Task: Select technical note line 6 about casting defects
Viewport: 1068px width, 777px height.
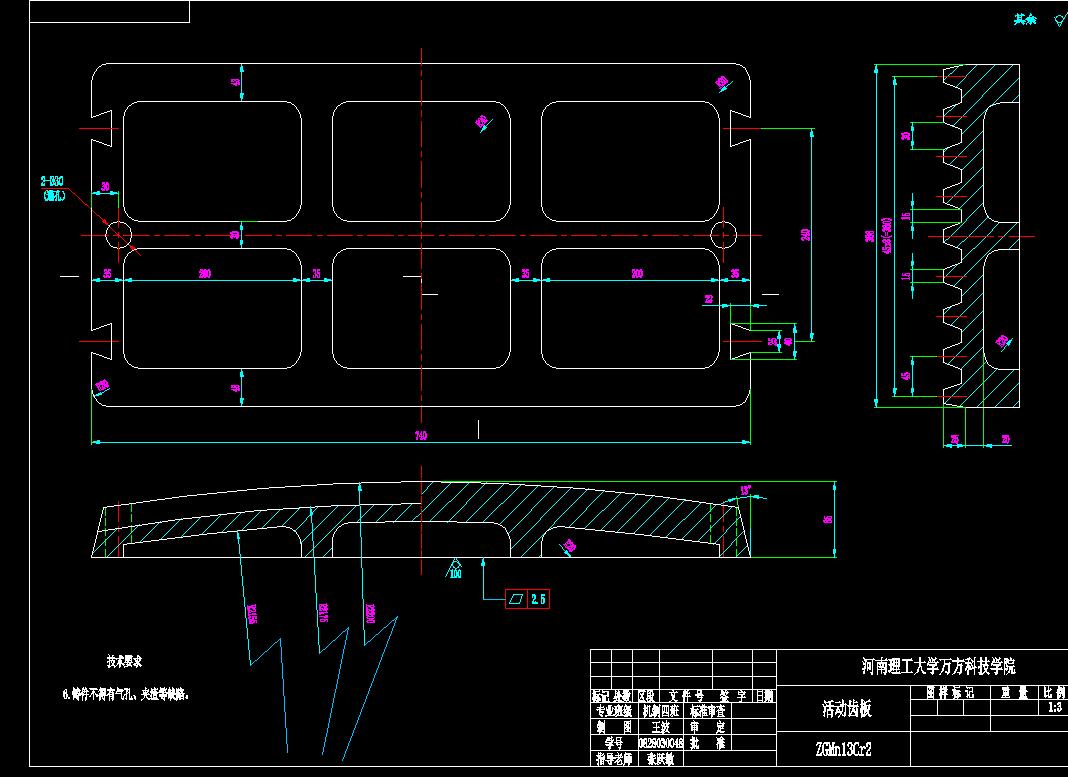Action: (126, 695)
